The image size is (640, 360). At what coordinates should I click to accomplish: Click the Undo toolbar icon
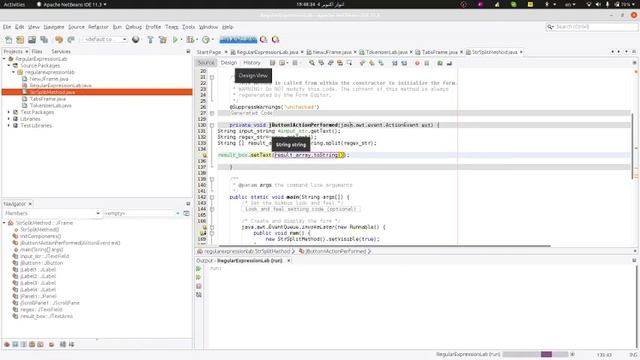[59, 40]
